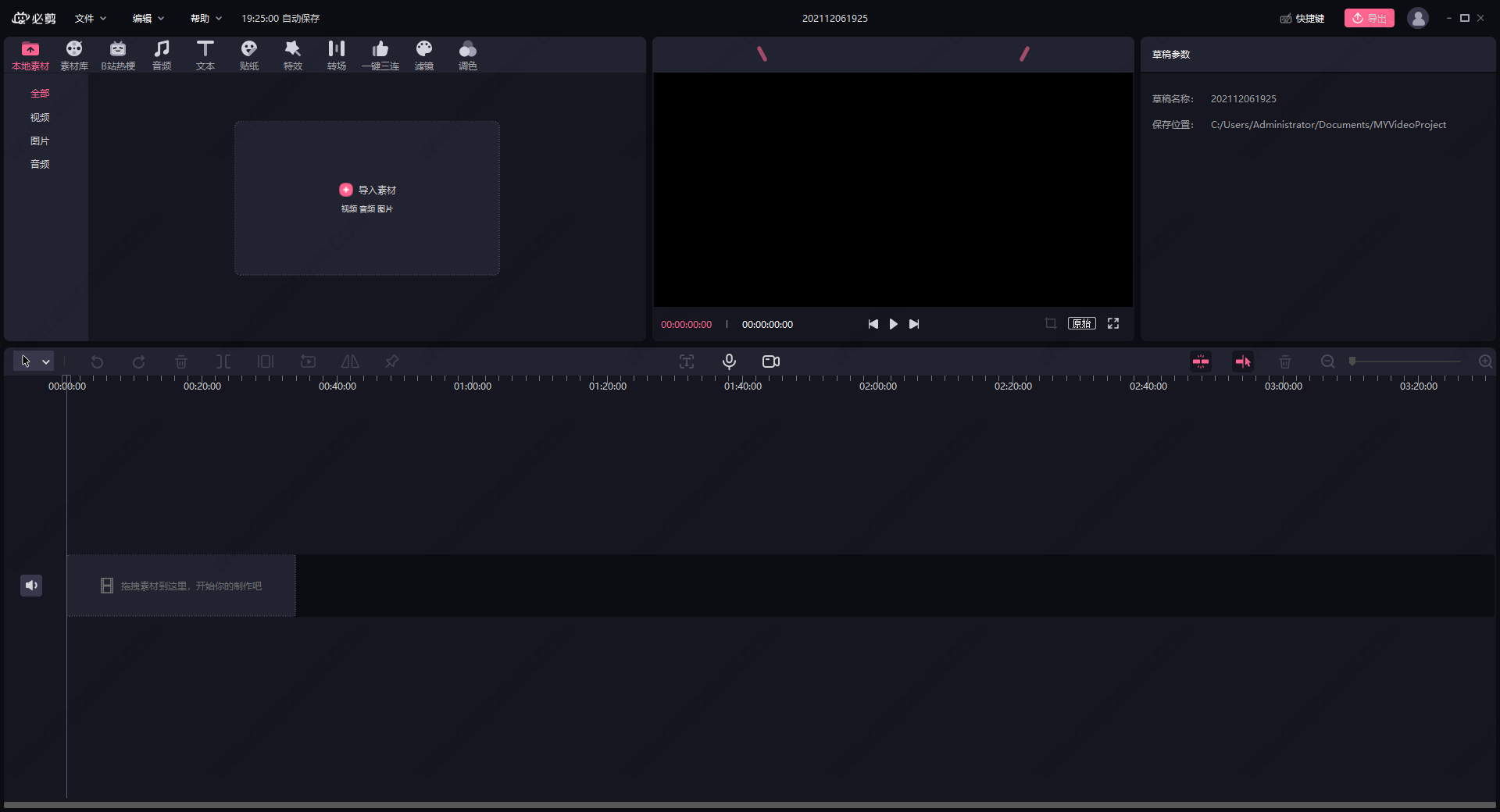Click the right-side trash icon in timeline toolbar
The width and height of the screenshot is (1500, 812).
pyautogui.click(x=1285, y=361)
